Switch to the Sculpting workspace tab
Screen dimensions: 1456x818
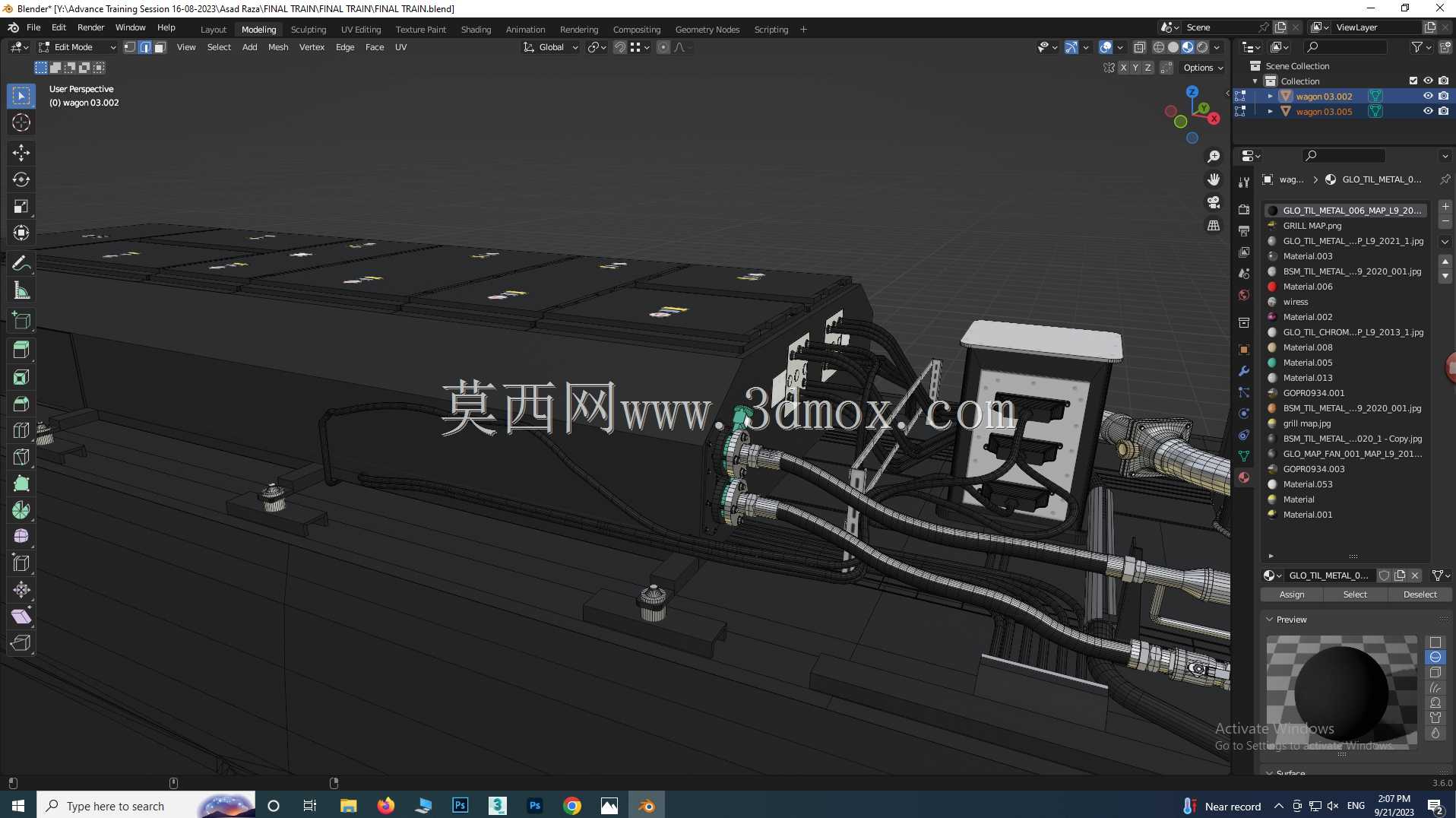point(308,30)
